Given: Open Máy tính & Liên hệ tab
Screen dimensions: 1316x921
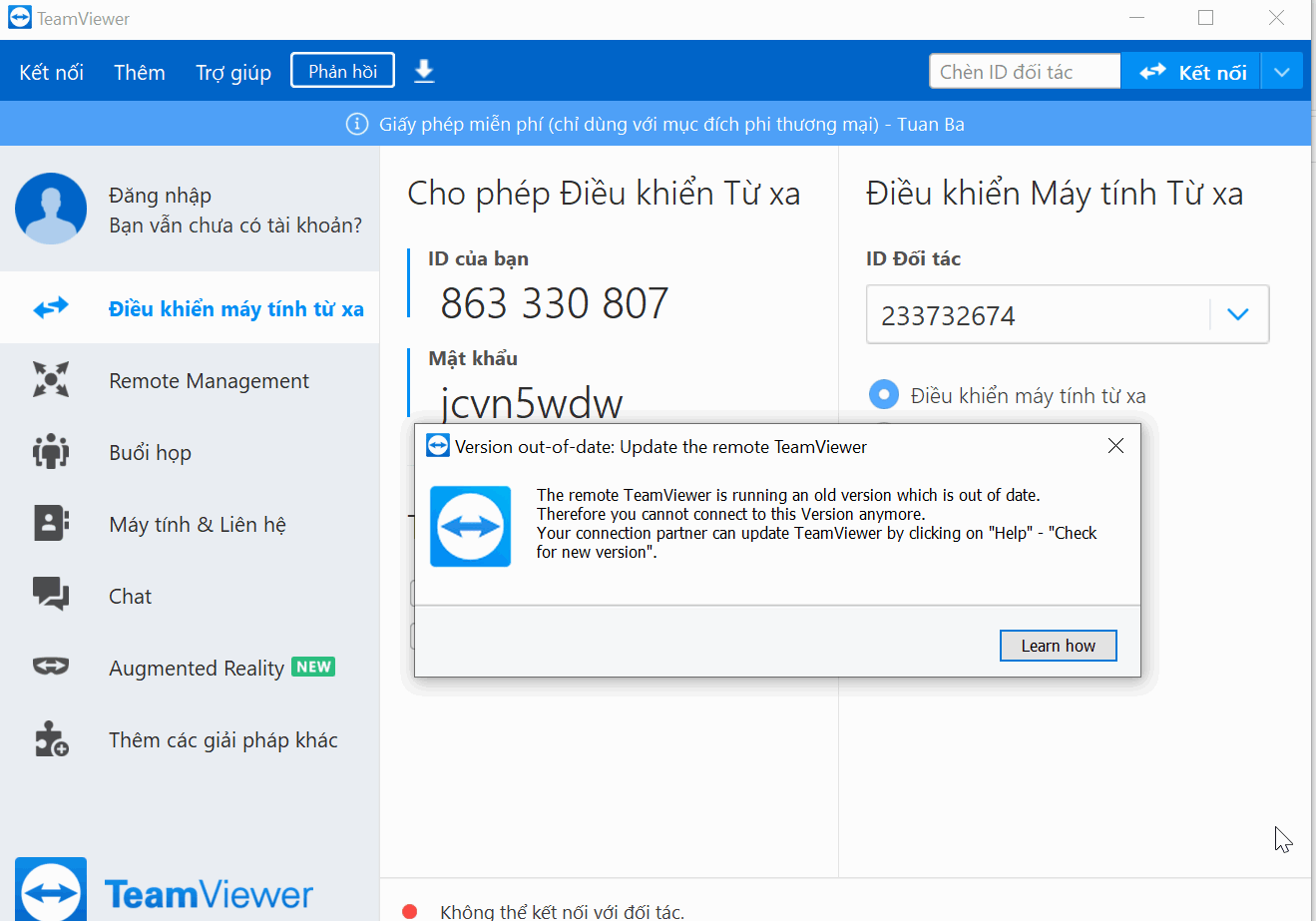Looking at the screenshot, I should 190,524.
